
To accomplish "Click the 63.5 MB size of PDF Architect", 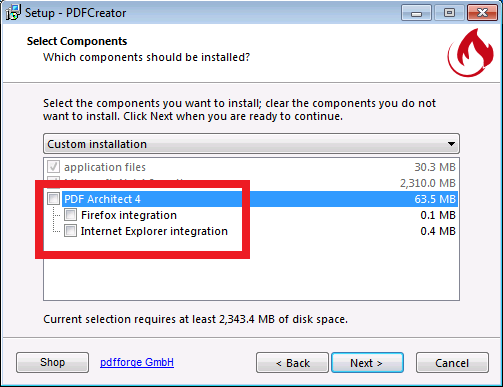I will point(435,199).
